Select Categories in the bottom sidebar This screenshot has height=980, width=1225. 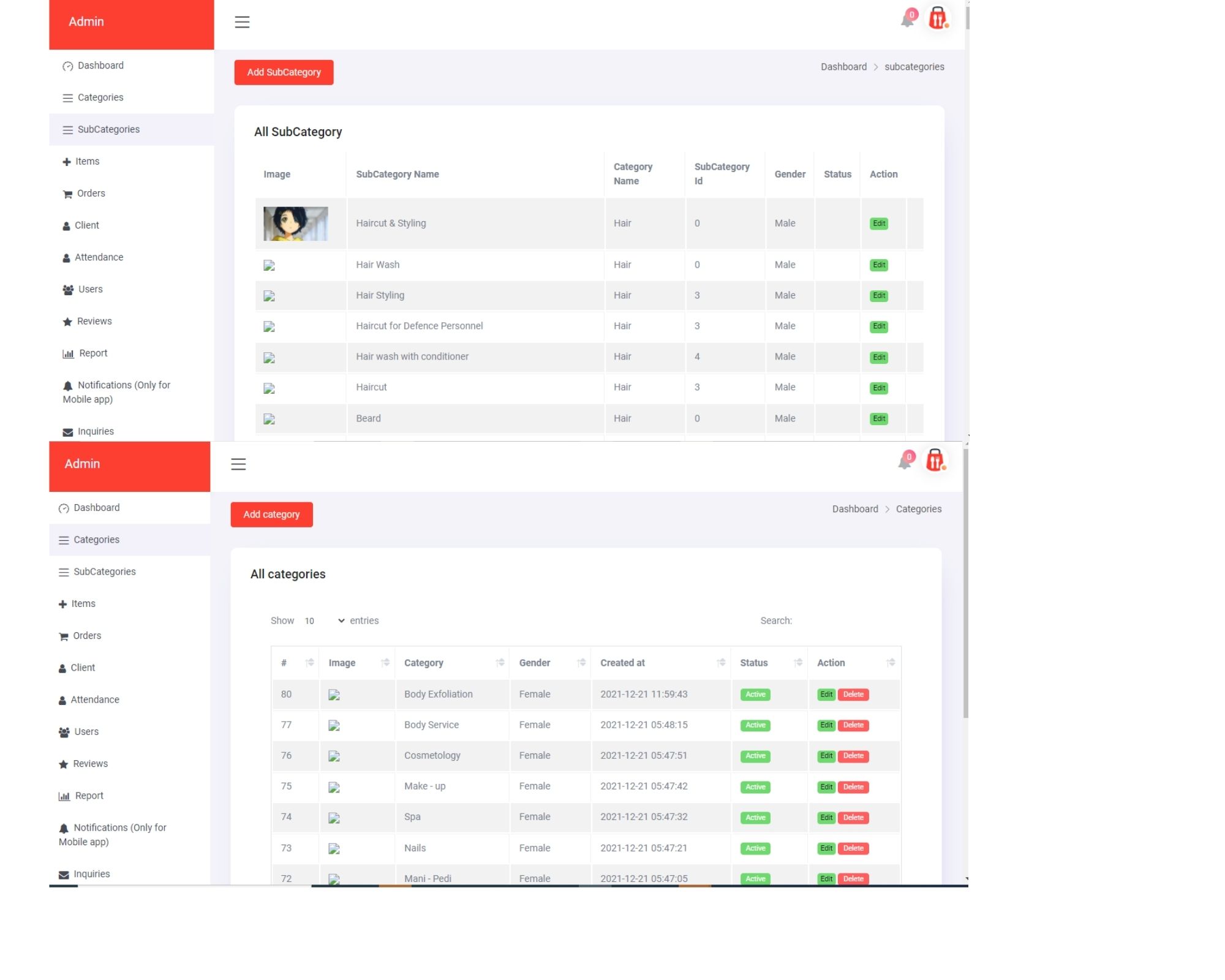pyautogui.click(x=96, y=540)
